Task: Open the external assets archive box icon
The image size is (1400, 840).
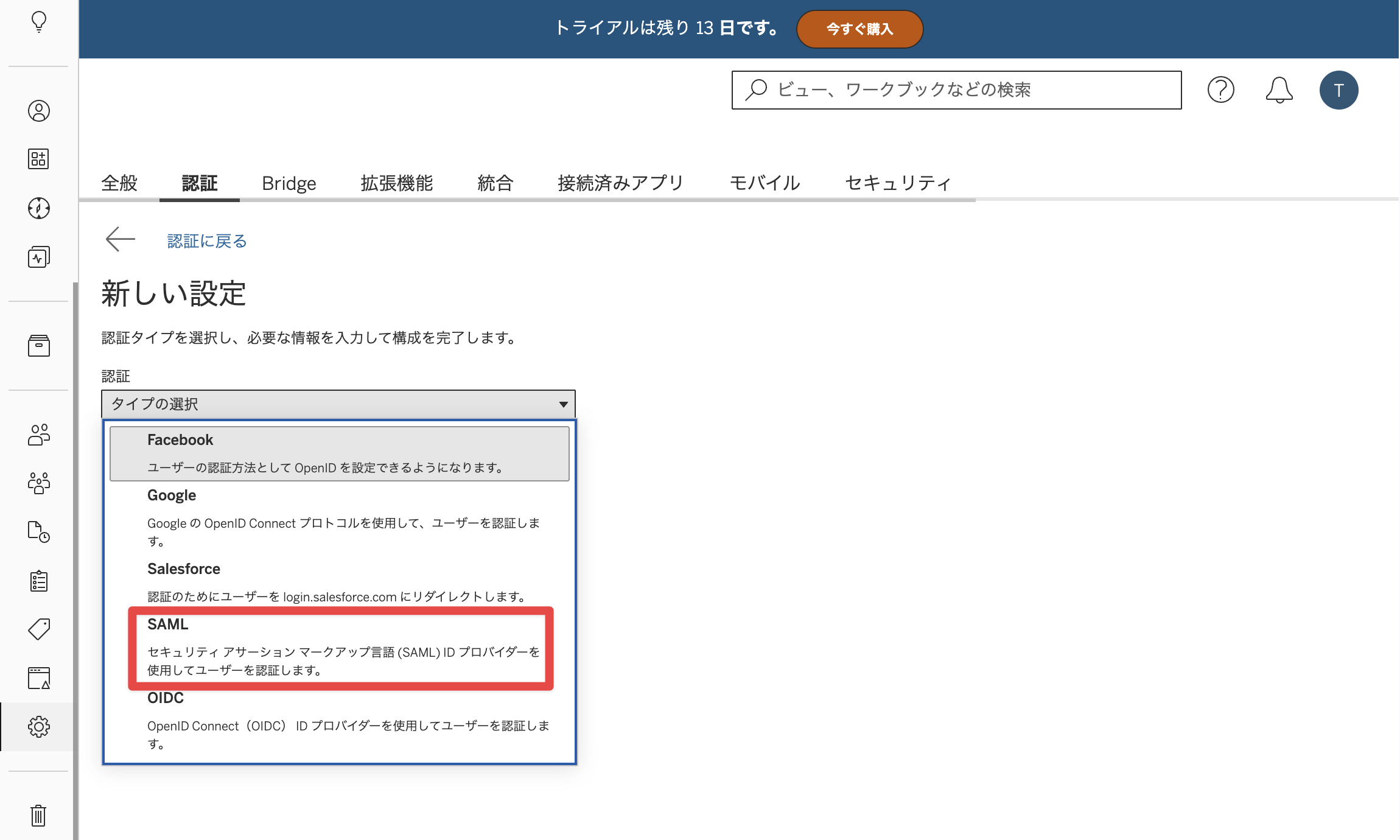Action: tap(39, 346)
